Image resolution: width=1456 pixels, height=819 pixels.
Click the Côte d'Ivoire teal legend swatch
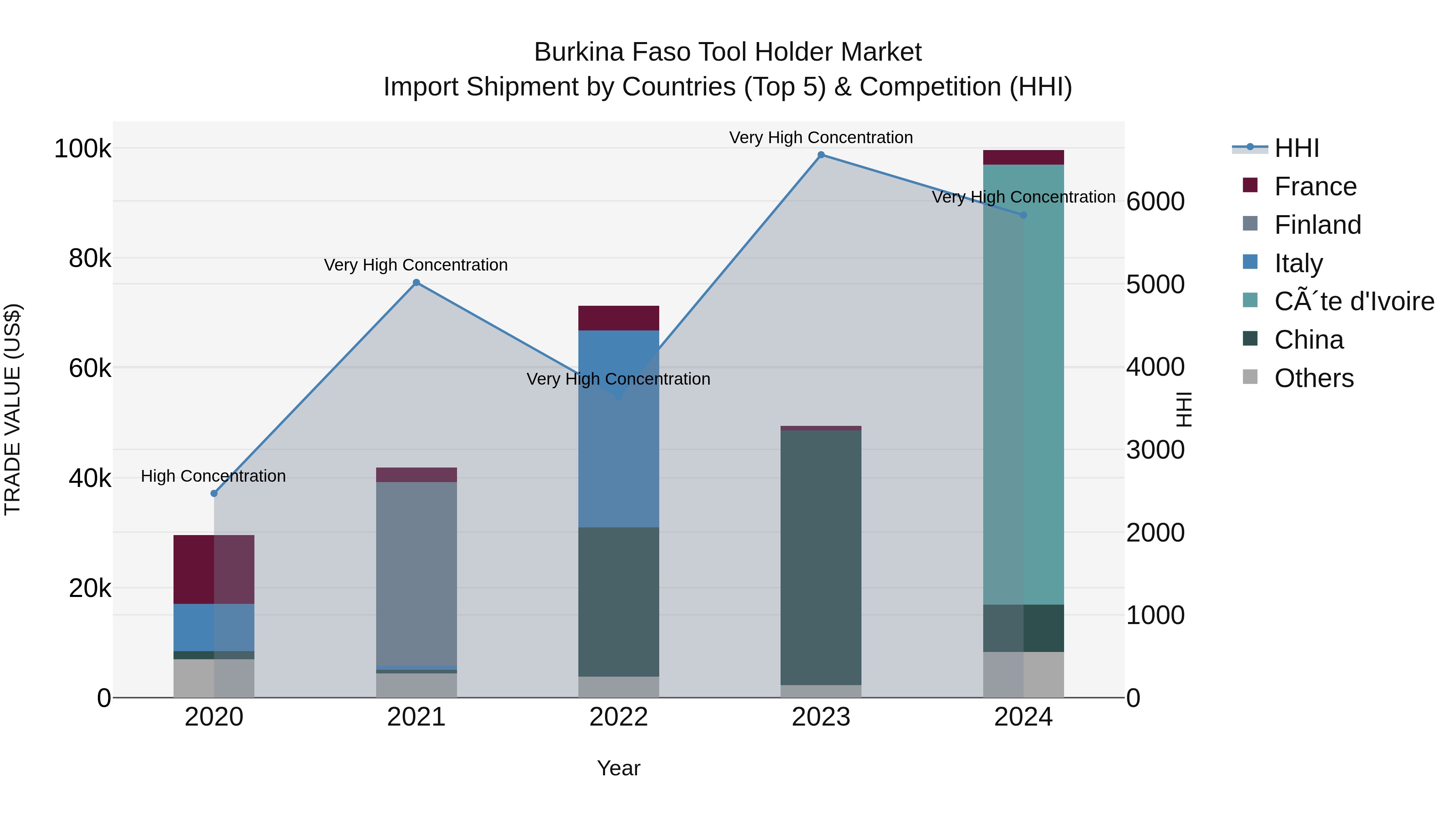point(1250,300)
